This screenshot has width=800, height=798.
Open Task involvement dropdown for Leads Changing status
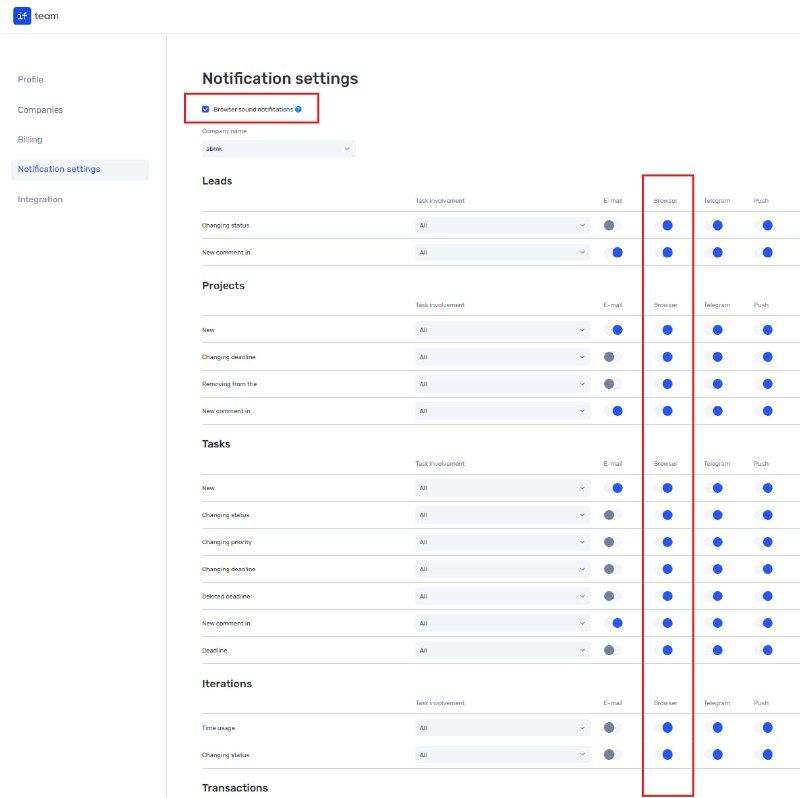click(x=503, y=226)
